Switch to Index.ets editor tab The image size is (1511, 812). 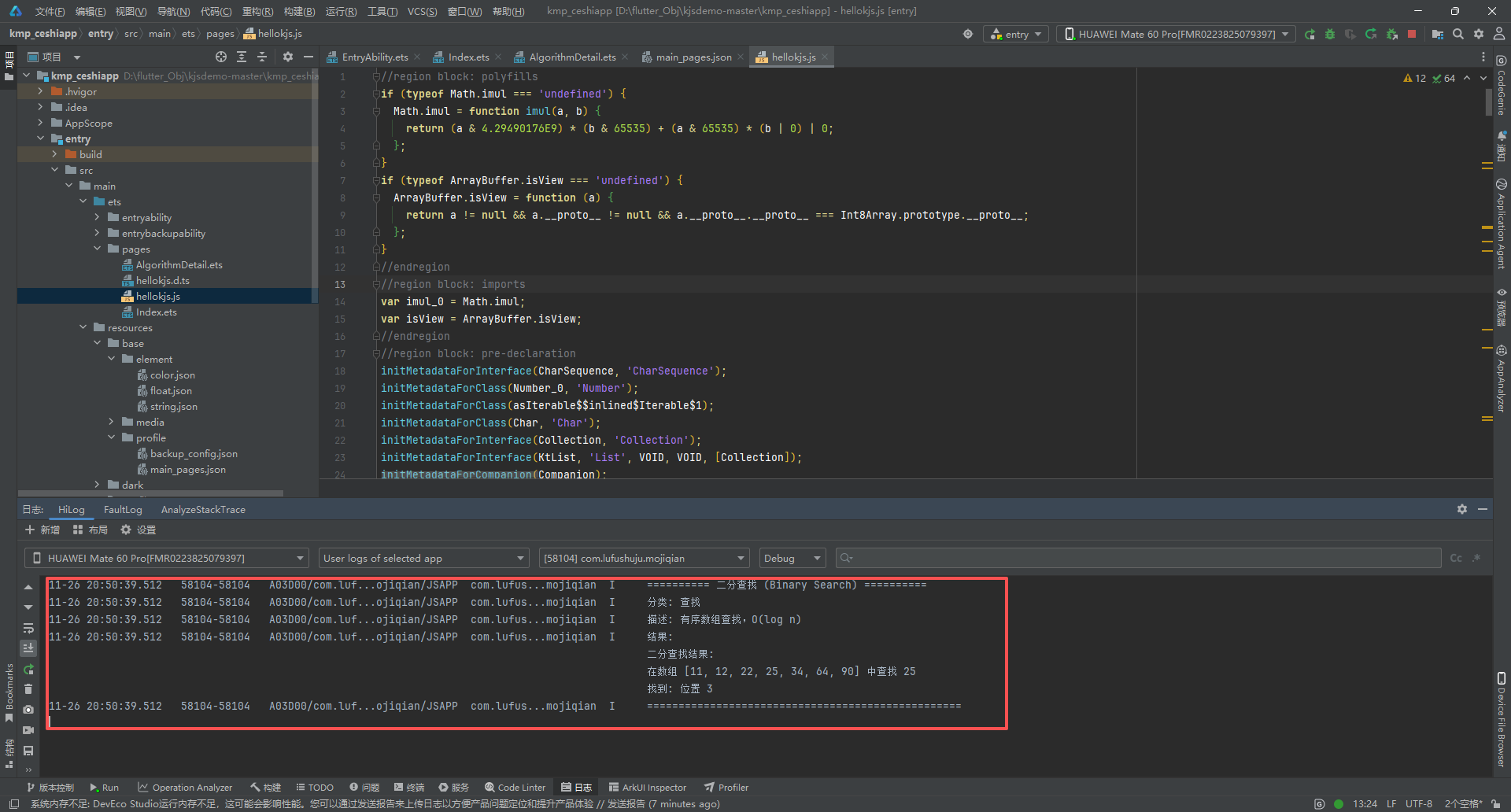coord(468,57)
